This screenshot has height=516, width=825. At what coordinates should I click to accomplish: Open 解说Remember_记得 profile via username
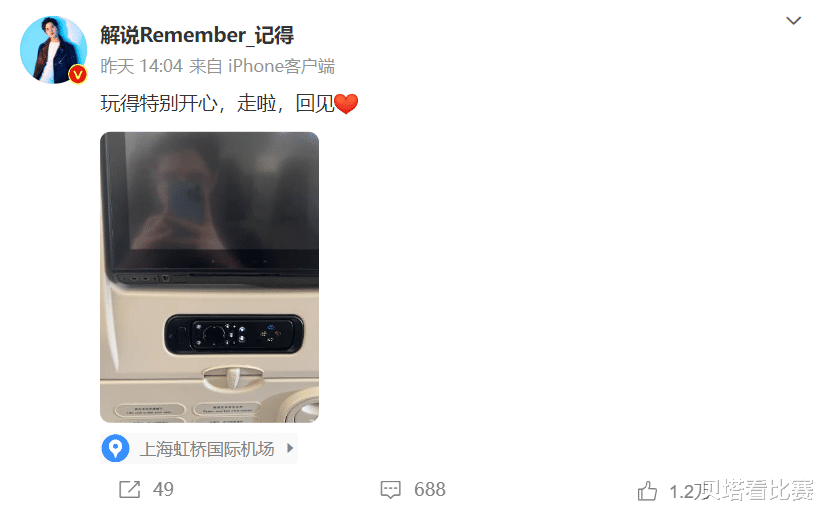tap(197, 35)
